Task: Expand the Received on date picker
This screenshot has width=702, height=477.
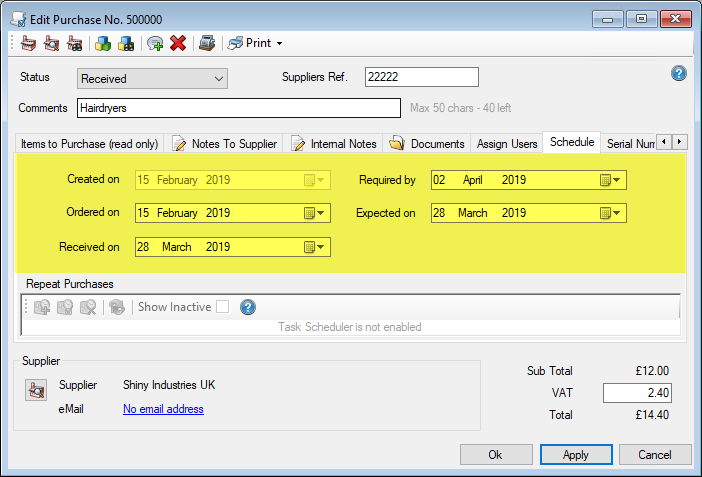Action: [315, 247]
